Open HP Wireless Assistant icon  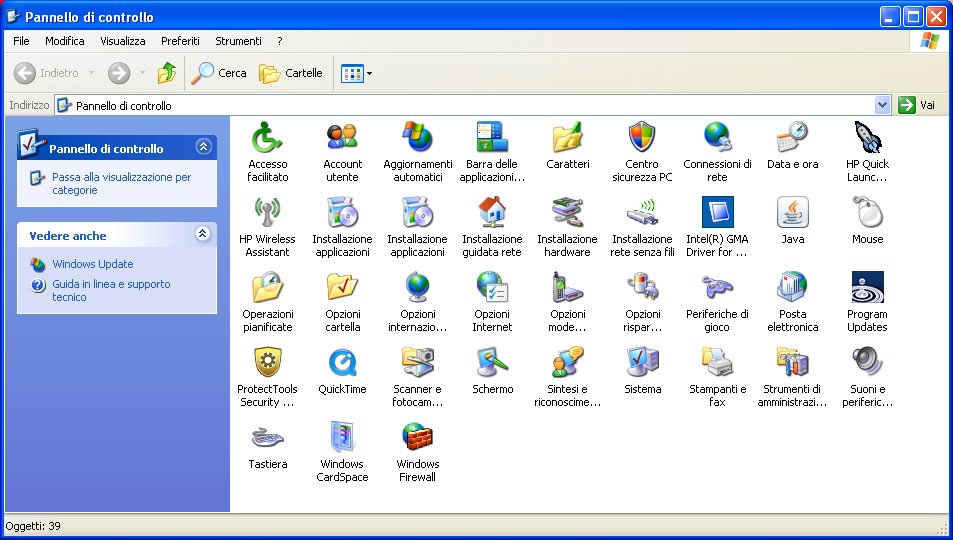pos(267,212)
